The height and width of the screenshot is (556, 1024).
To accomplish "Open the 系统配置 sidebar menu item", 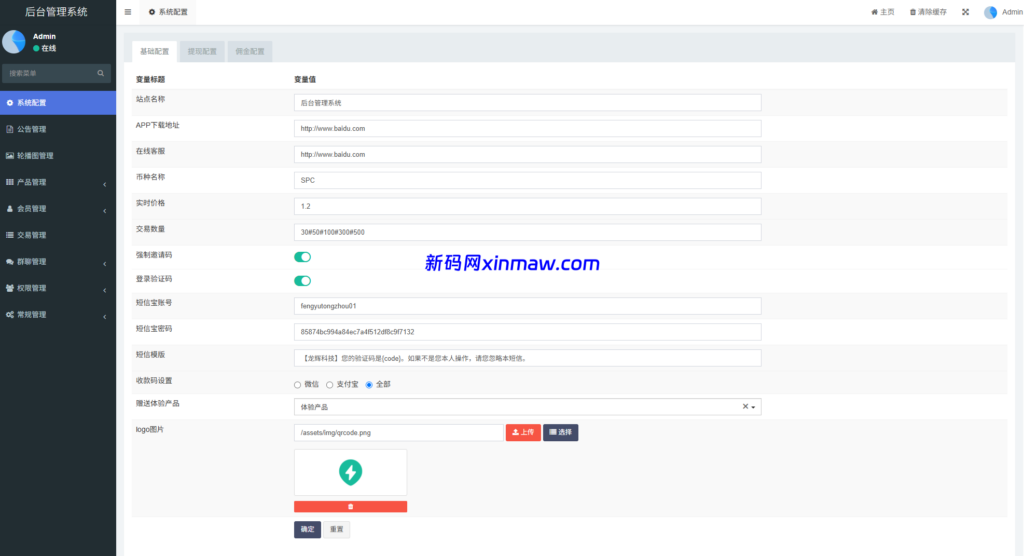I will click(58, 103).
